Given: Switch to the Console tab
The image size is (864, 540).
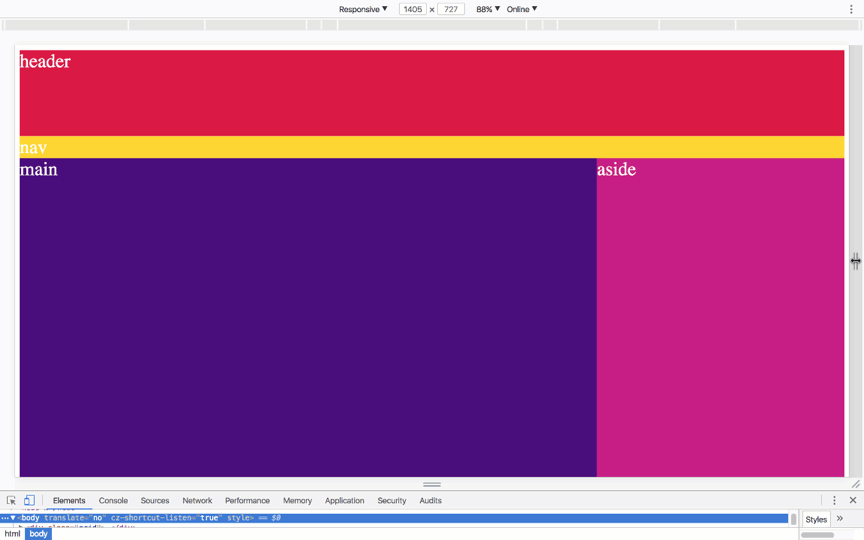Looking at the screenshot, I should coord(113,501).
